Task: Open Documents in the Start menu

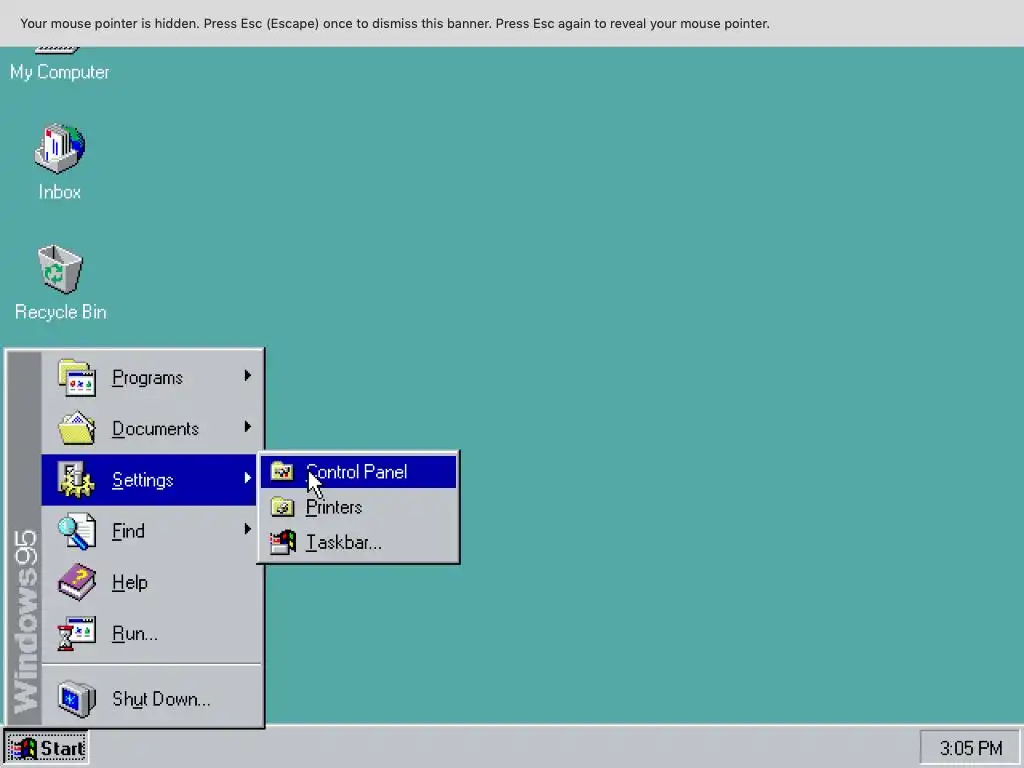Action: tap(151, 428)
